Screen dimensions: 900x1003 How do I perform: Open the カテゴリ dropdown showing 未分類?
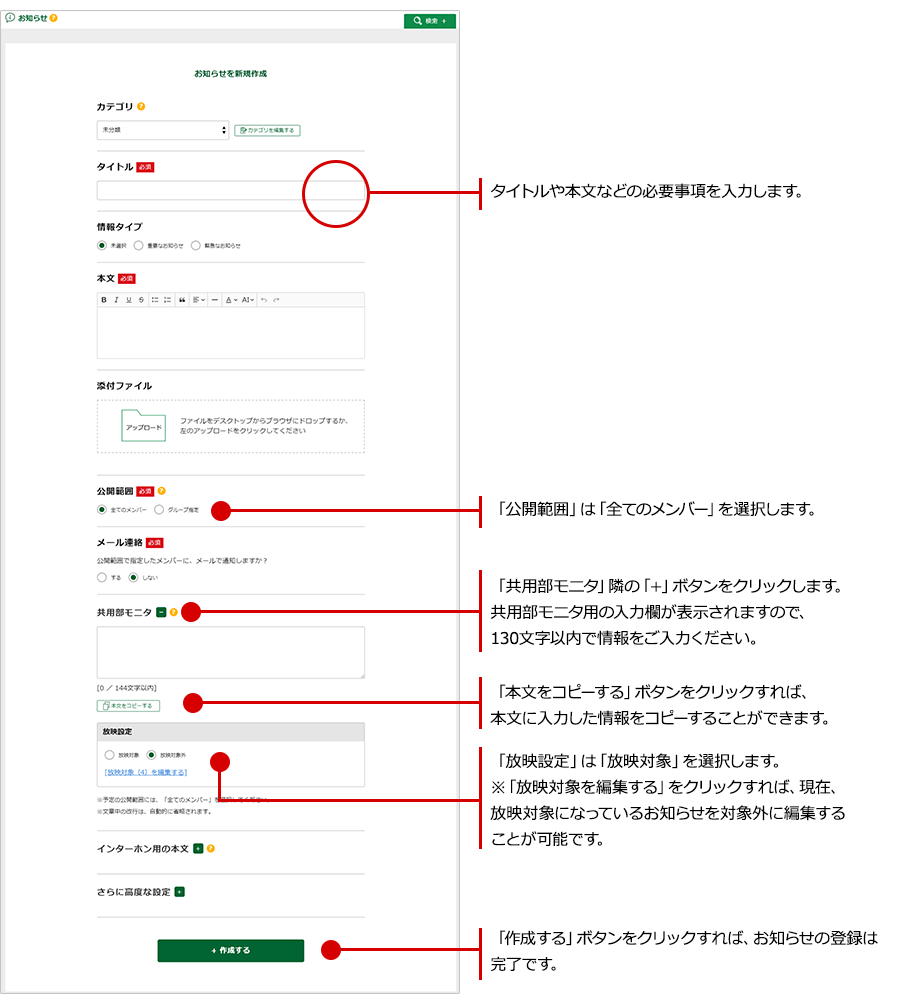tap(163, 130)
